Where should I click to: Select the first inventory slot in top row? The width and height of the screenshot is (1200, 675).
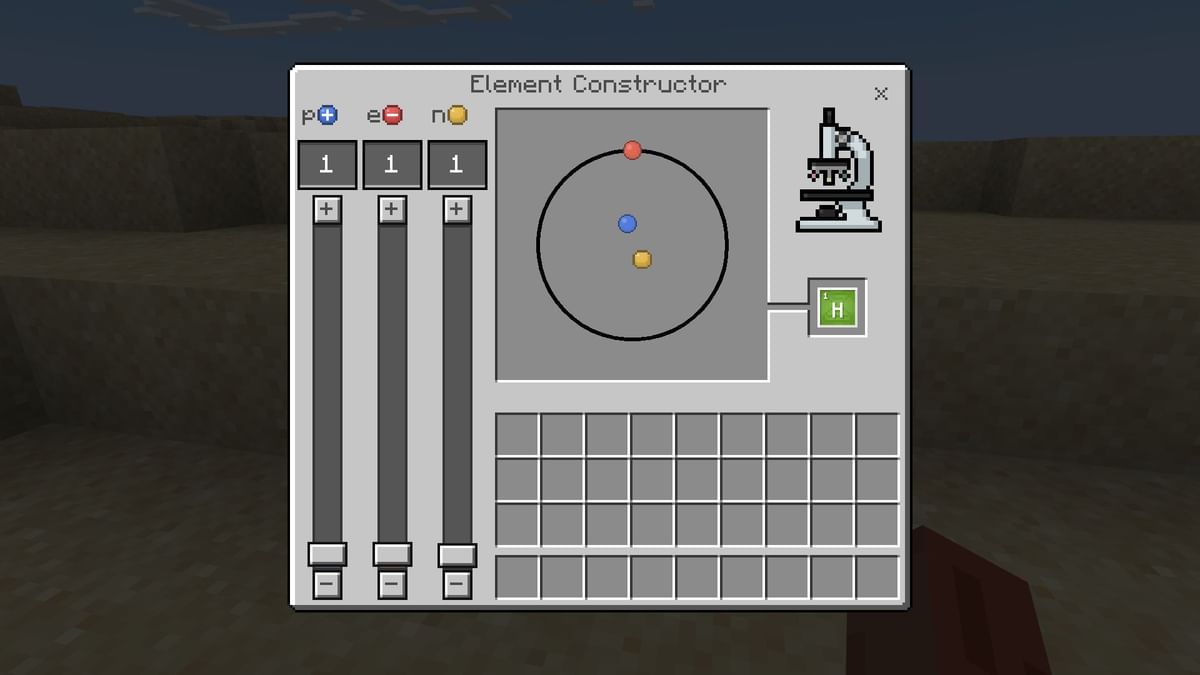pyautogui.click(x=517, y=435)
